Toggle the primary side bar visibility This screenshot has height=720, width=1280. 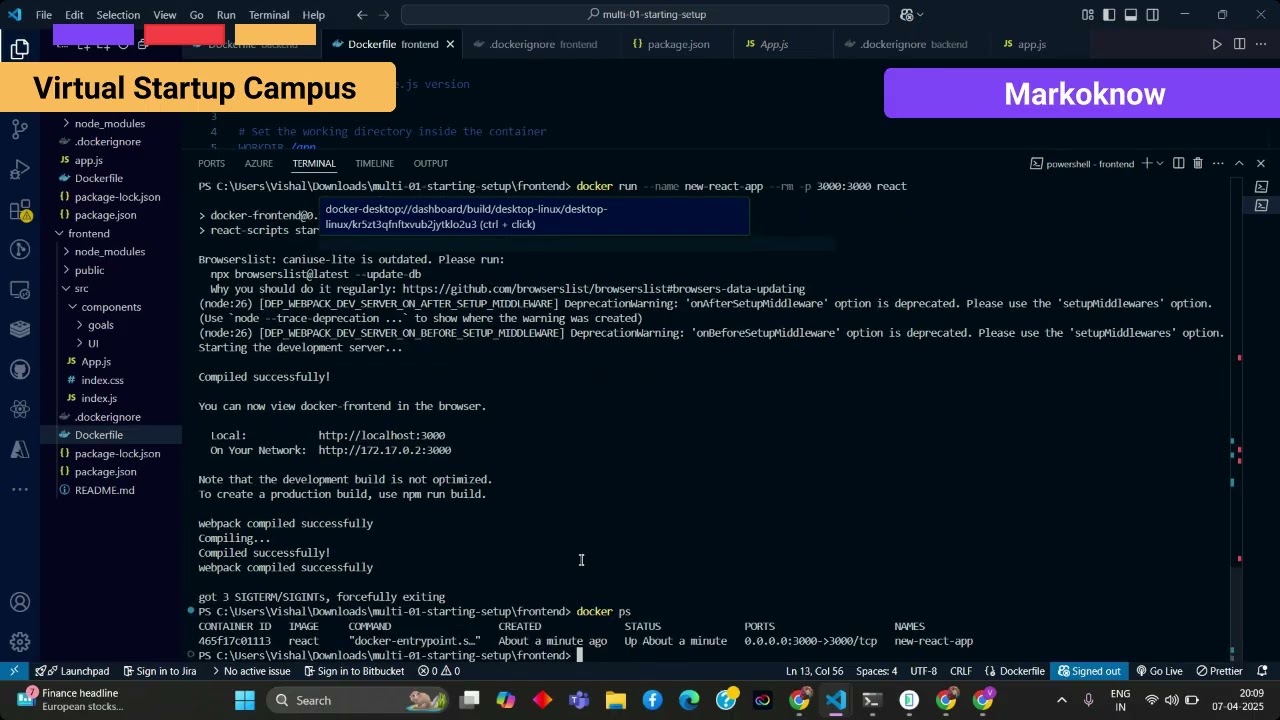1109,14
